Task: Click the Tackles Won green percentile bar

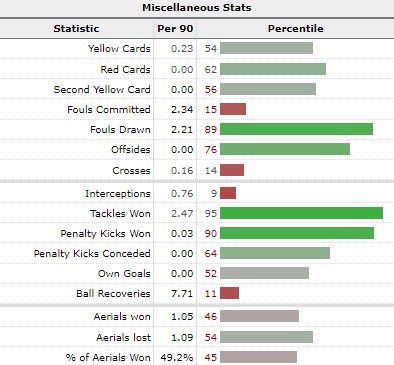Action: (x=301, y=213)
